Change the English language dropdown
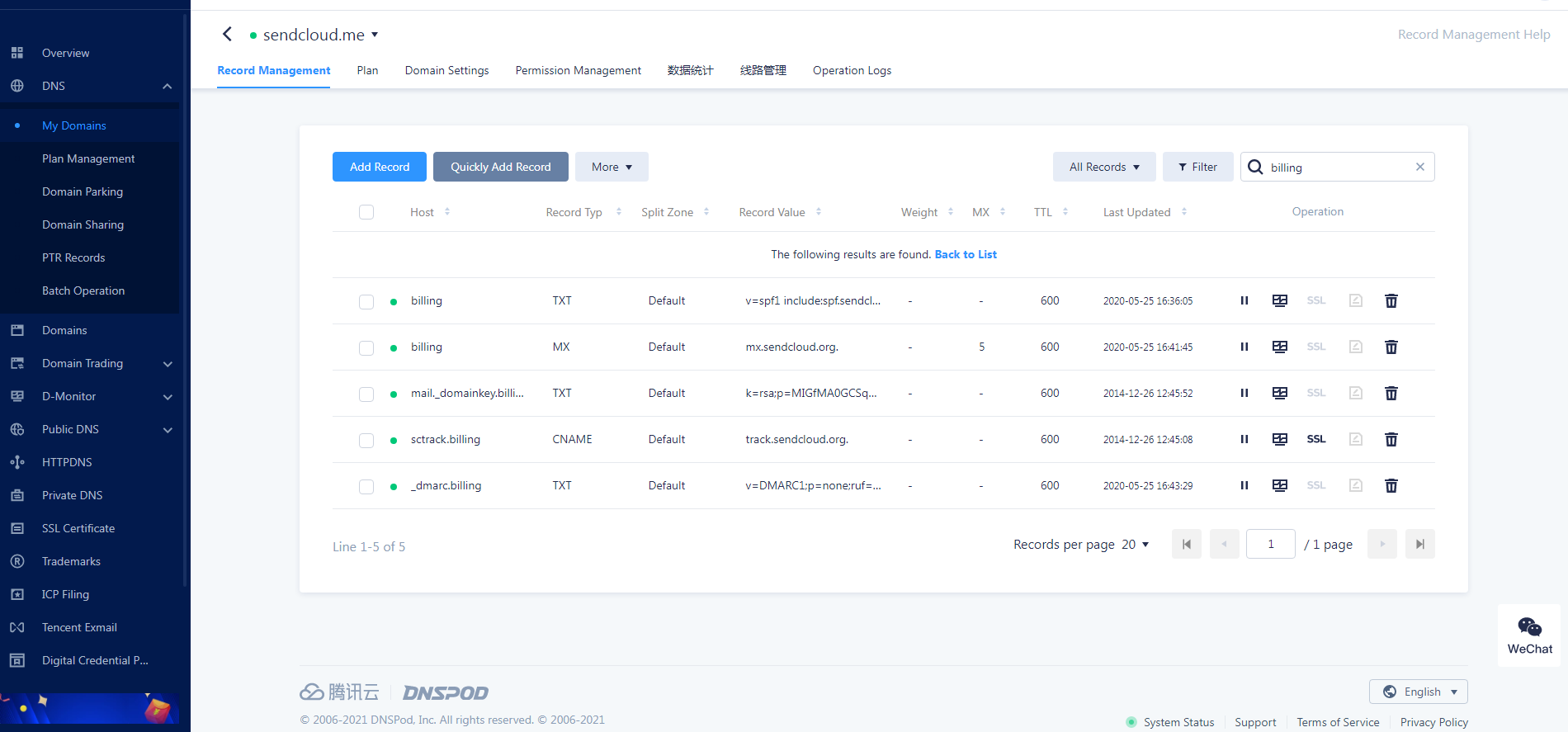Screen dimensions: 1568x732 (x=1418, y=692)
